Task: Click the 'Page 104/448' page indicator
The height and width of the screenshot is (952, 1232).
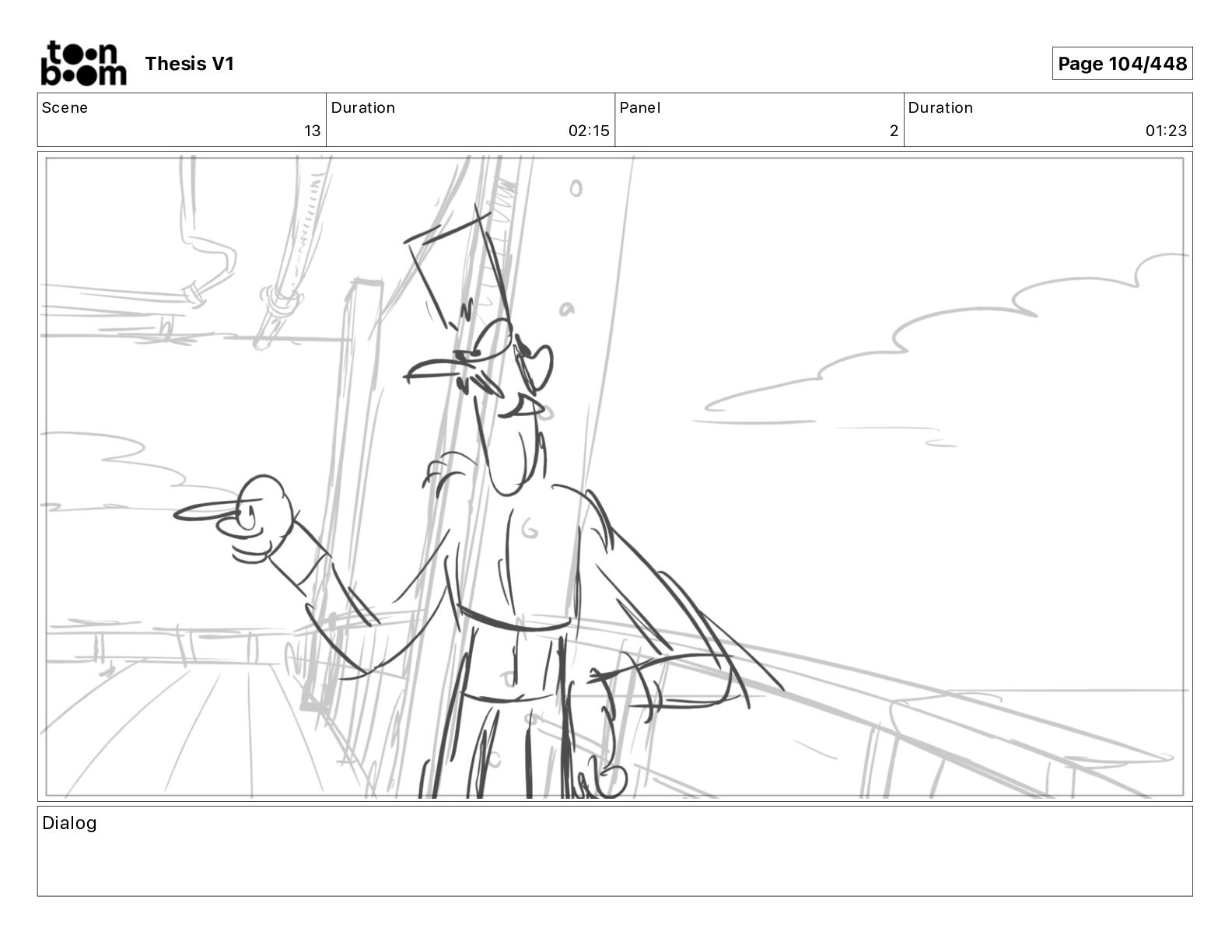Action: 1122,64
